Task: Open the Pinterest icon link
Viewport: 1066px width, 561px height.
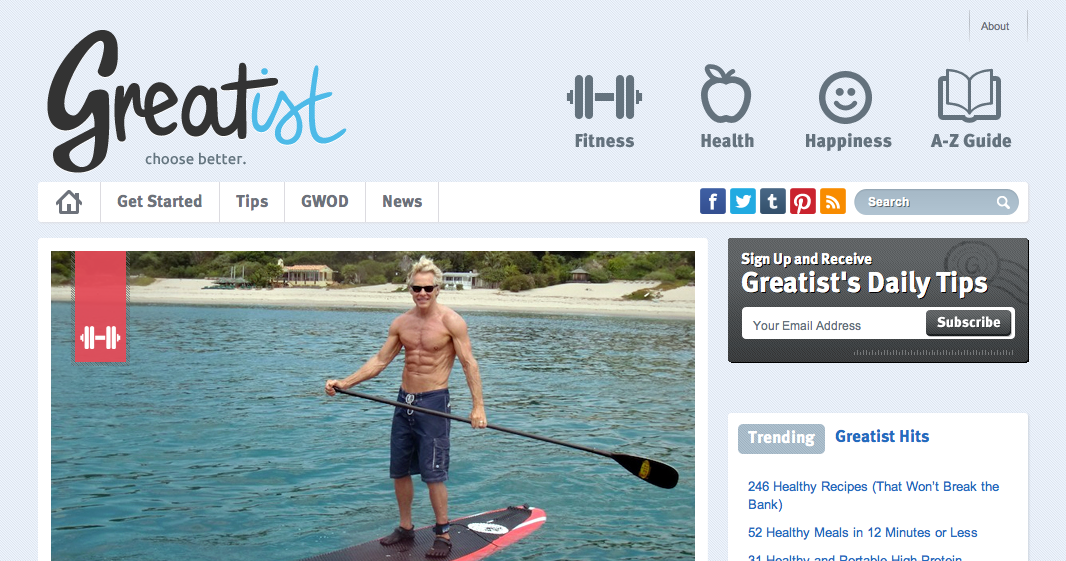Action: click(802, 202)
